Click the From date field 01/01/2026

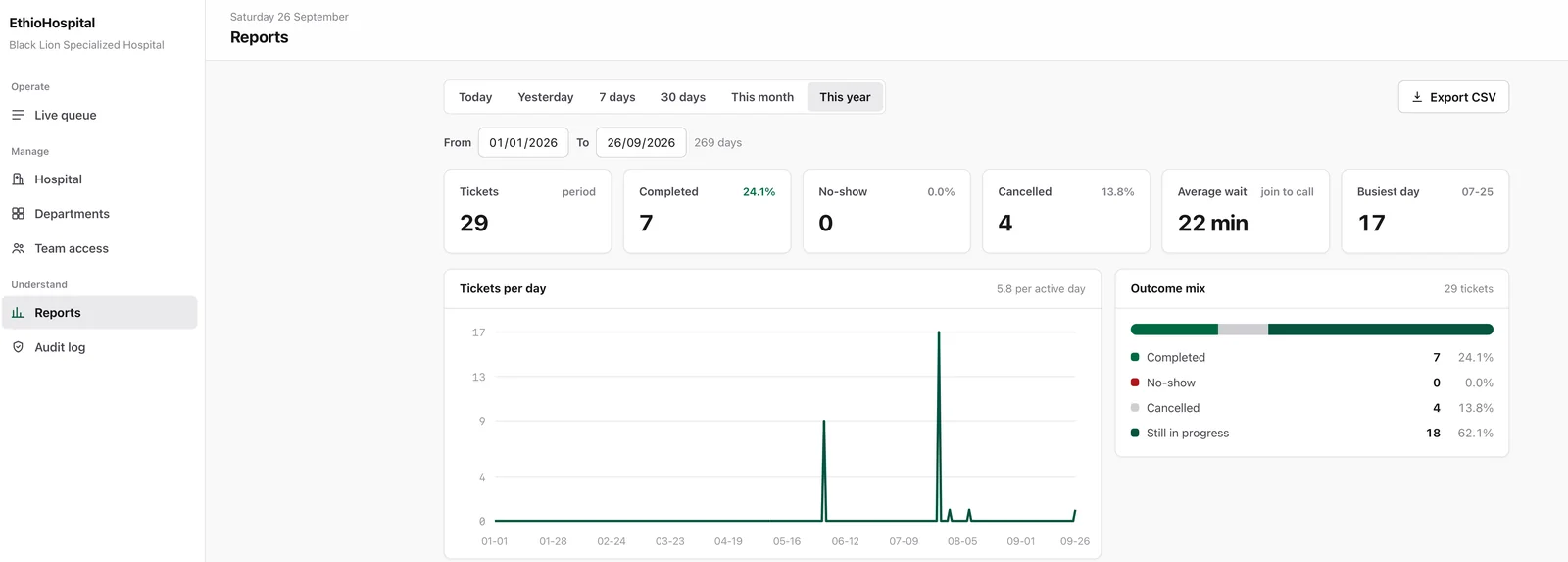pos(523,142)
